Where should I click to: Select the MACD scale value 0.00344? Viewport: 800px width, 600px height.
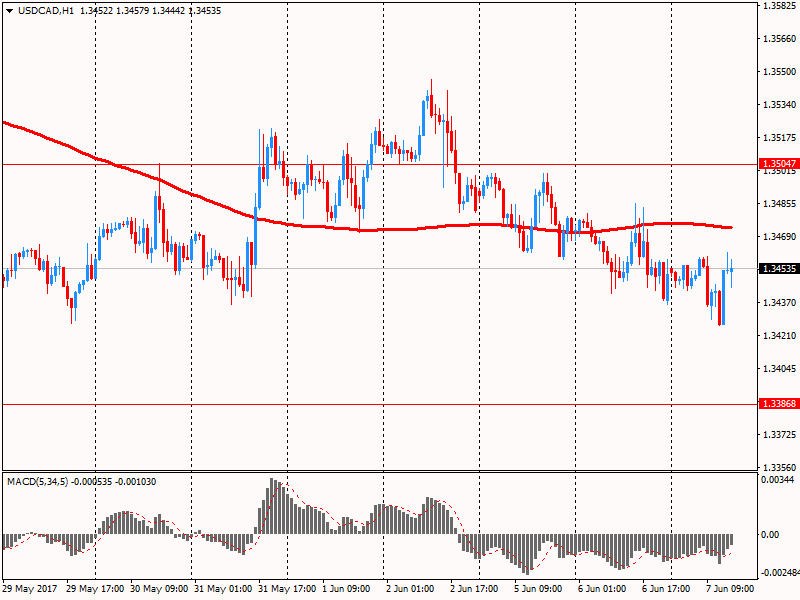click(x=778, y=480)
